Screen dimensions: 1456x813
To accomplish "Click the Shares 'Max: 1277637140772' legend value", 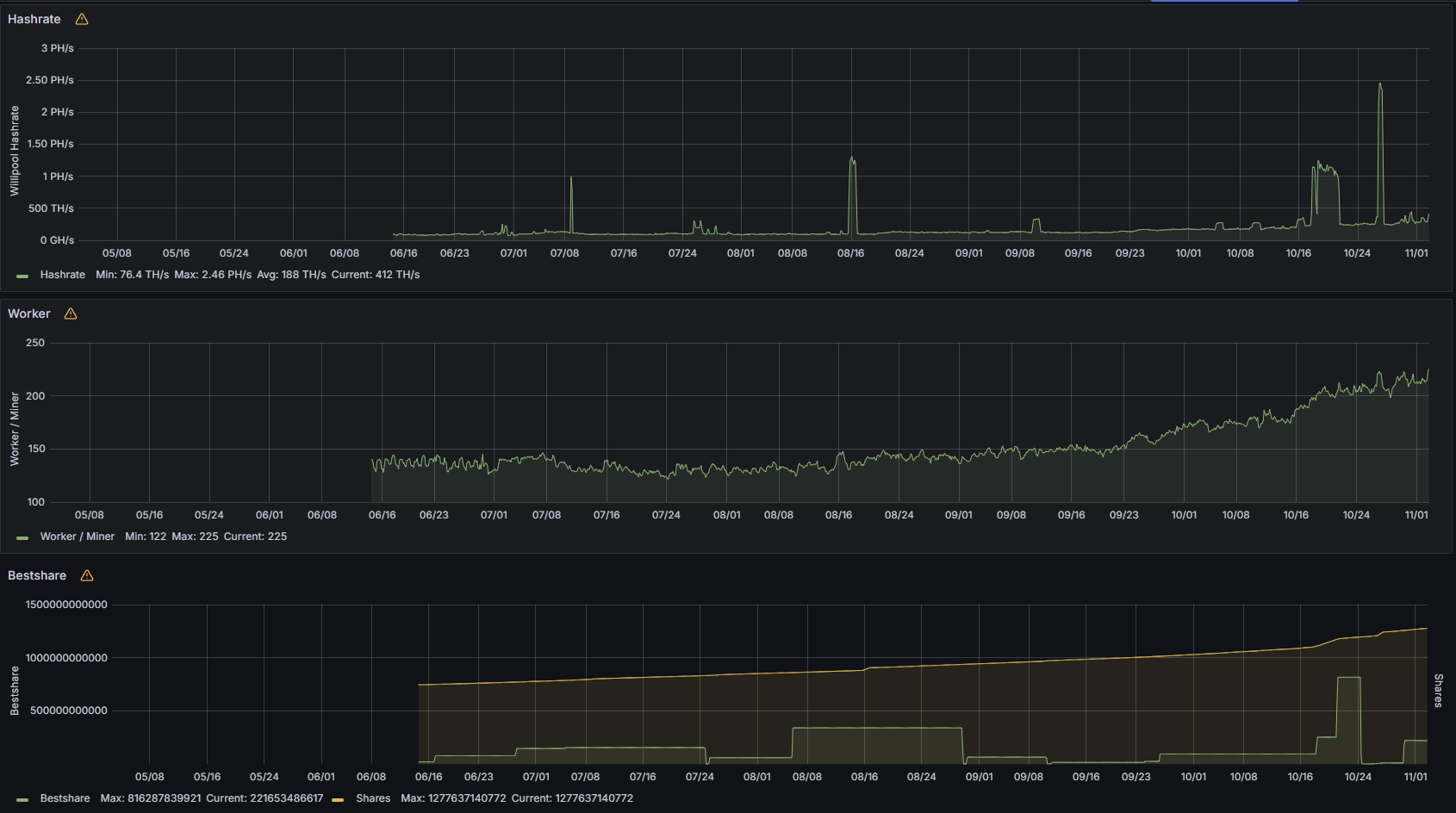I will coord(453,798).
